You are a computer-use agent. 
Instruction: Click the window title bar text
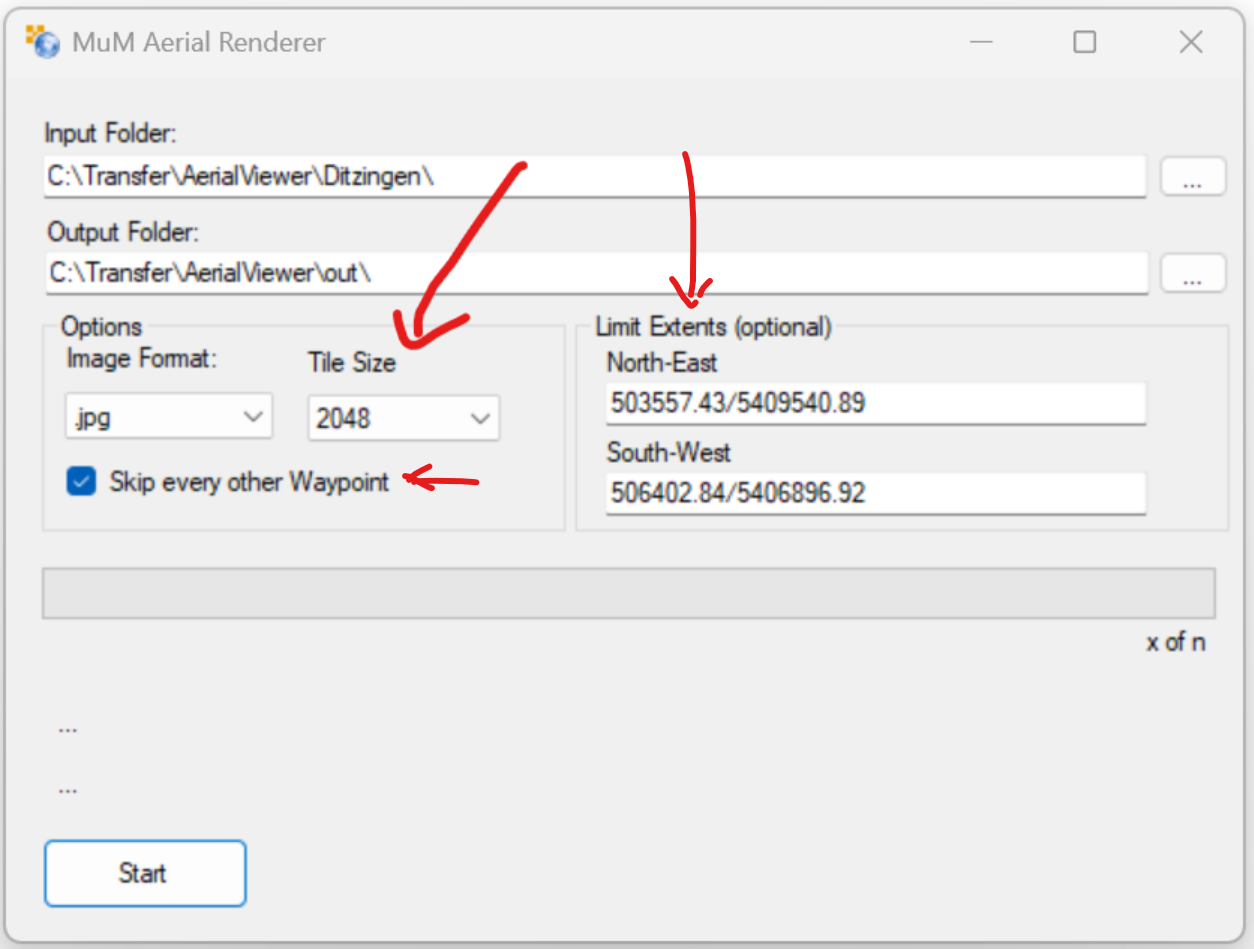pos(198,43)
